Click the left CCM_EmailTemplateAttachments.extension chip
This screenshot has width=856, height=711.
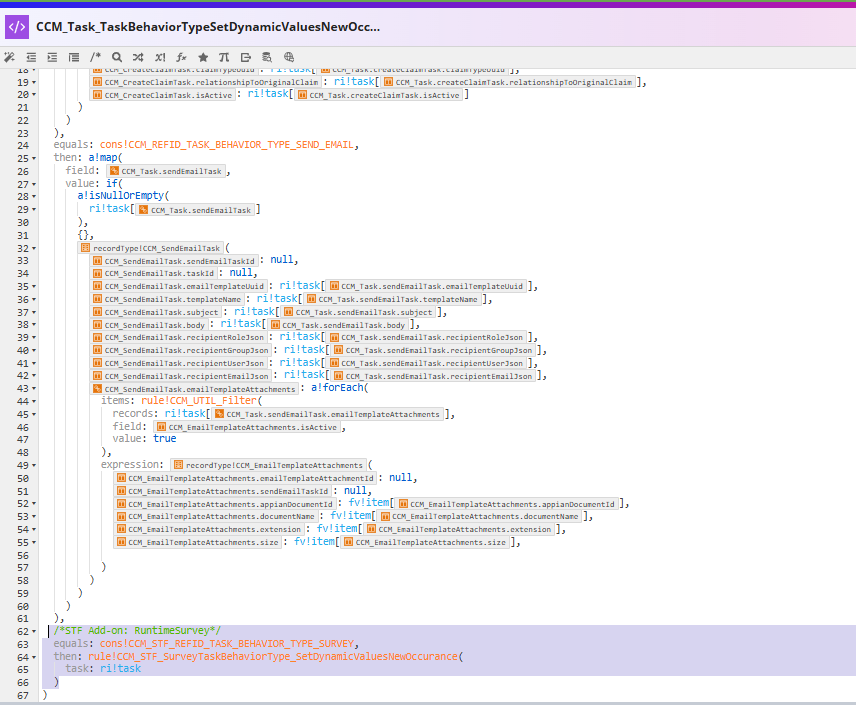pyautogui.click(x=209, y=529)
